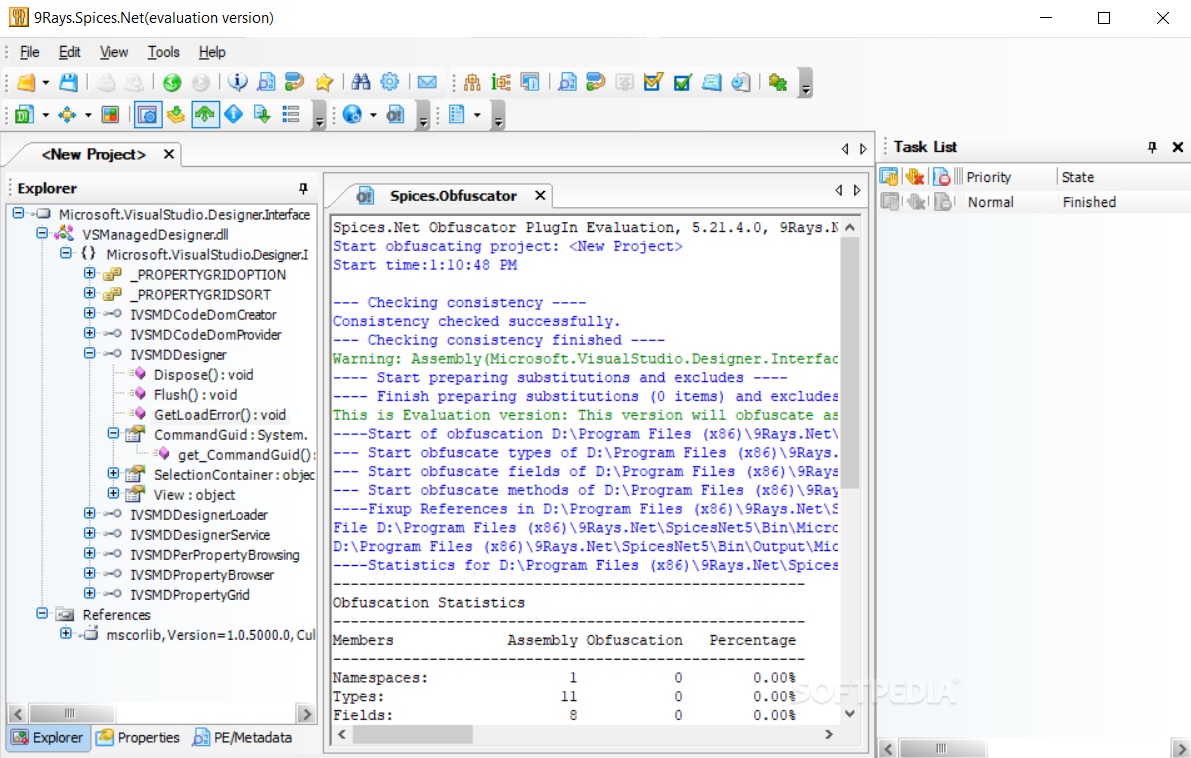The height and width of the screenshot is (758, 1191).
Task: Click the green check mark box icon
Action: click(682, 82)
